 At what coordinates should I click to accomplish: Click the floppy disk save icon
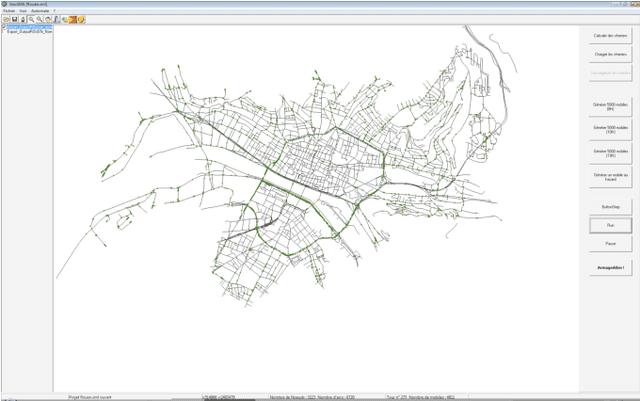point(15,19)
